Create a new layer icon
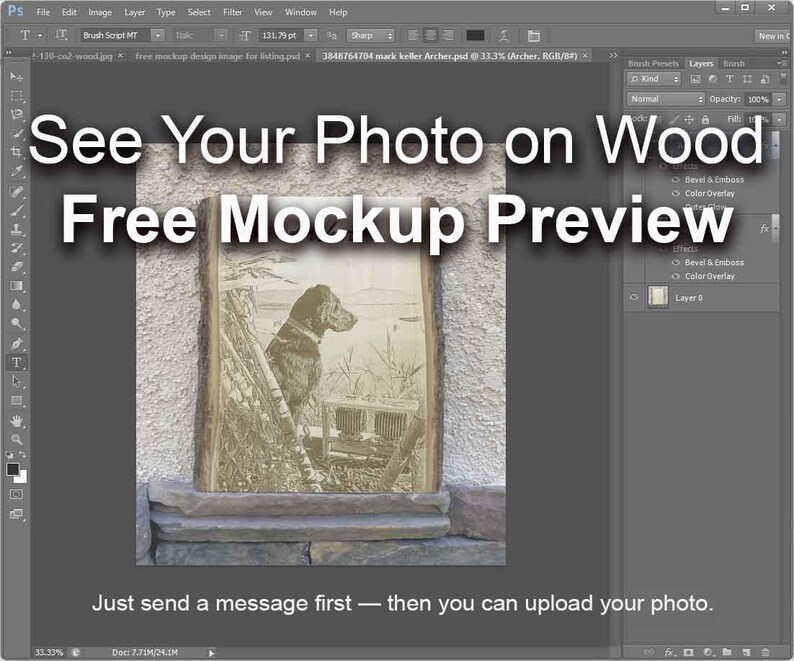Screen dimensions: 794x661 pyautogui.click(x=746, y=652)
